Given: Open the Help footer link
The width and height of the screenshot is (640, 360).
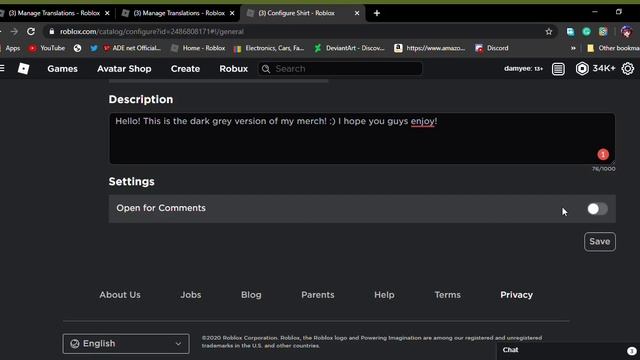Looking at the screenshot, I should point(384,295).
